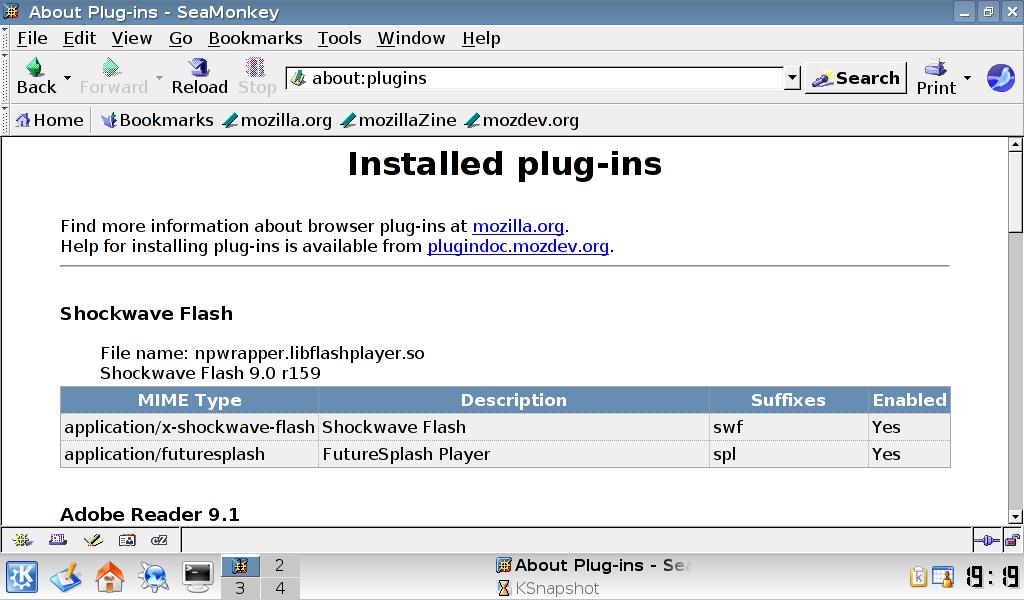
Task: Open the Bookmarks menu
Action: [255, 38]
